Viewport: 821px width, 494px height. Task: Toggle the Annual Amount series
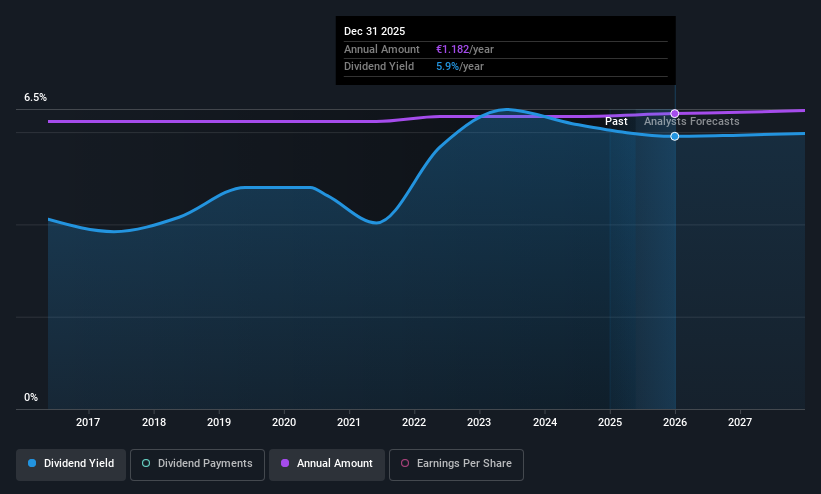[327, 464]
